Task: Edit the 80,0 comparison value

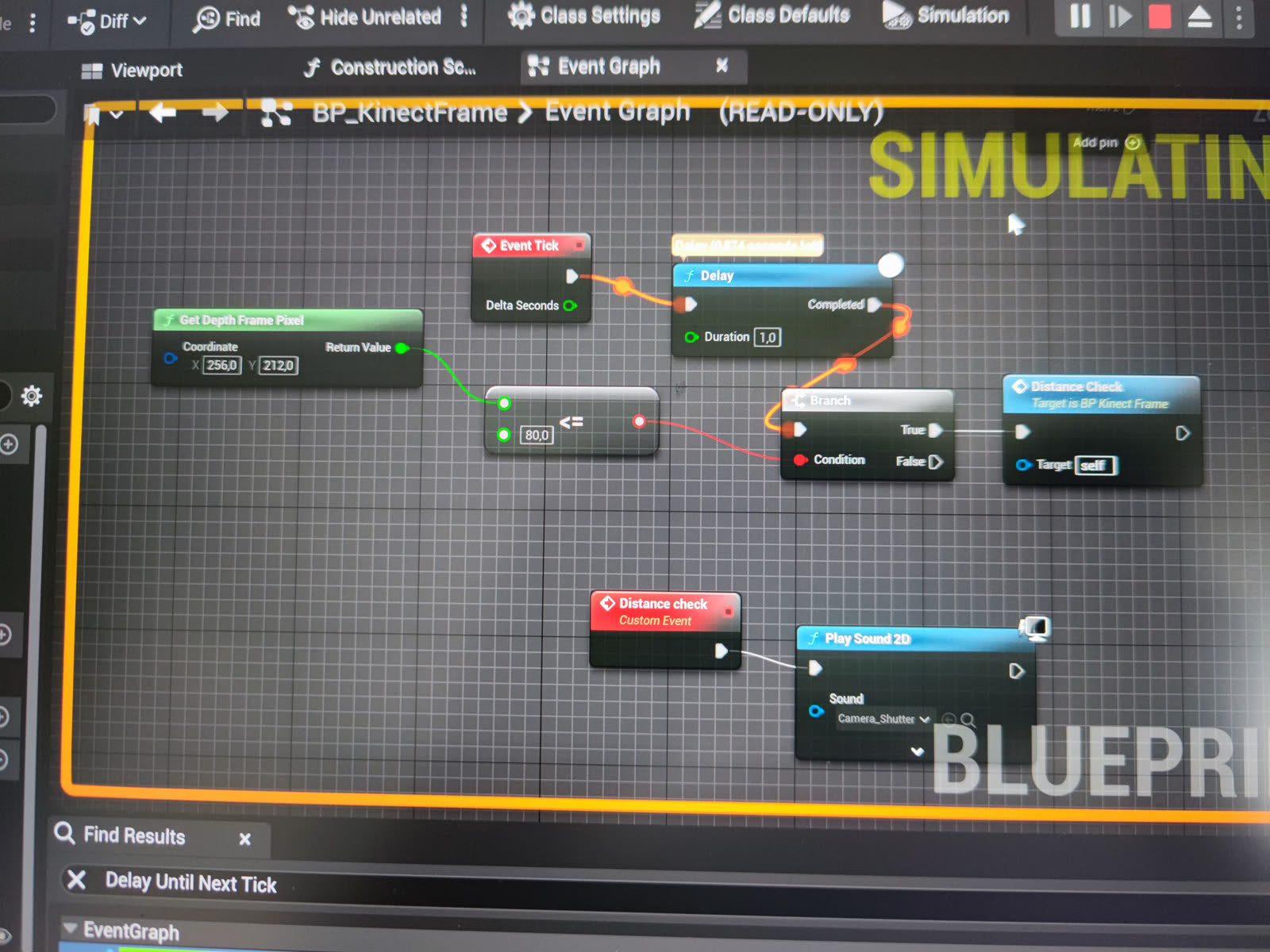Action: 537,435
